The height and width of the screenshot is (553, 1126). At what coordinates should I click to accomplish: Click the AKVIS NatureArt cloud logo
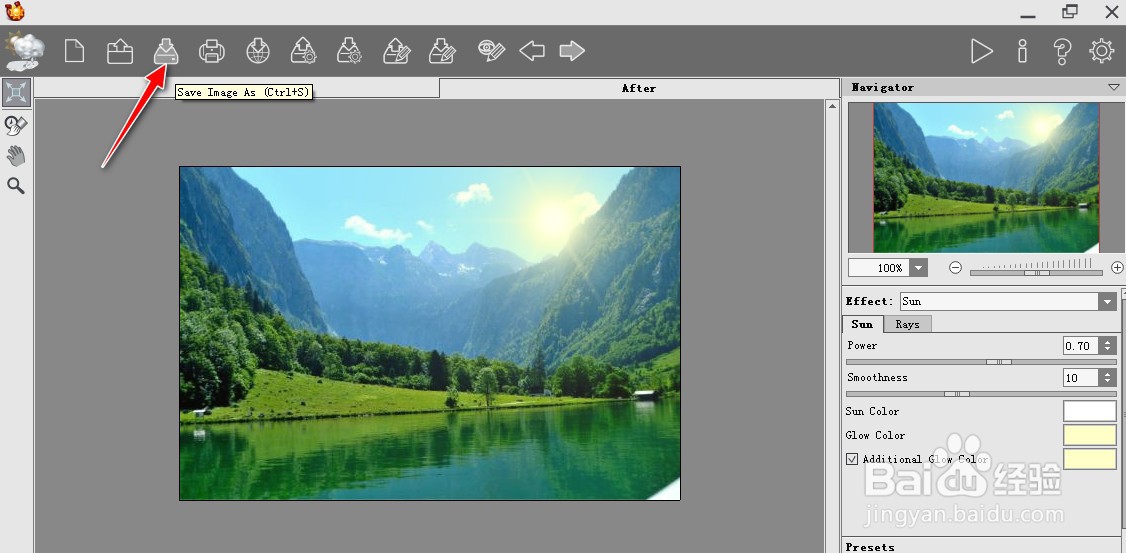[24, 52]
